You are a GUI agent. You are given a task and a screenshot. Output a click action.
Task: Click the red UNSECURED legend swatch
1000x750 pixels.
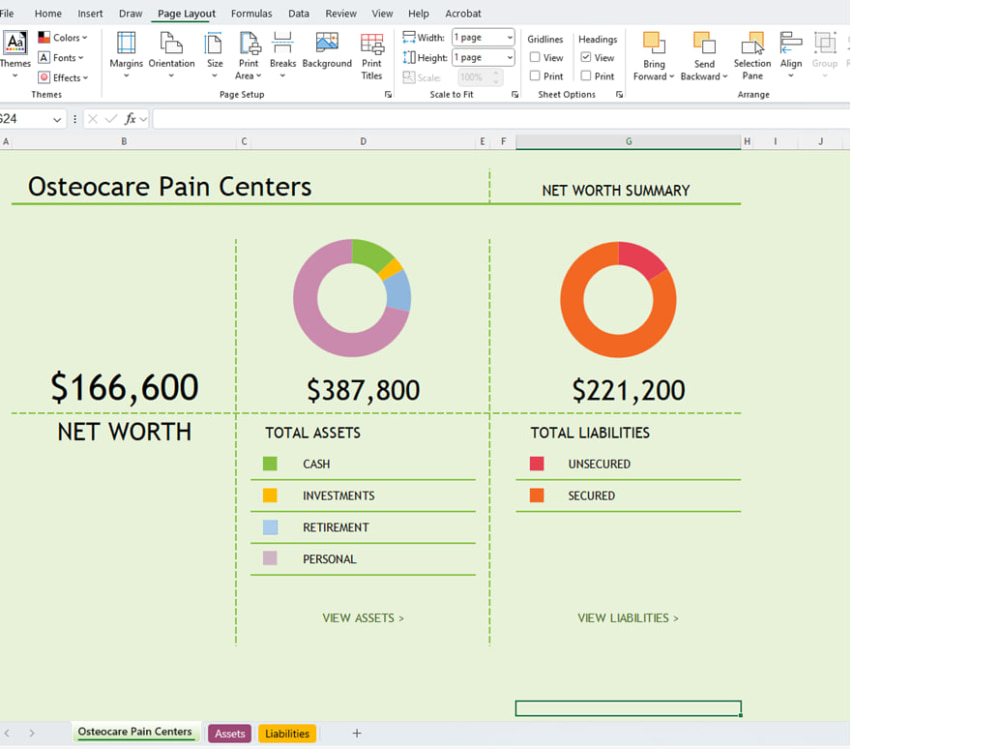click(537, 464)
